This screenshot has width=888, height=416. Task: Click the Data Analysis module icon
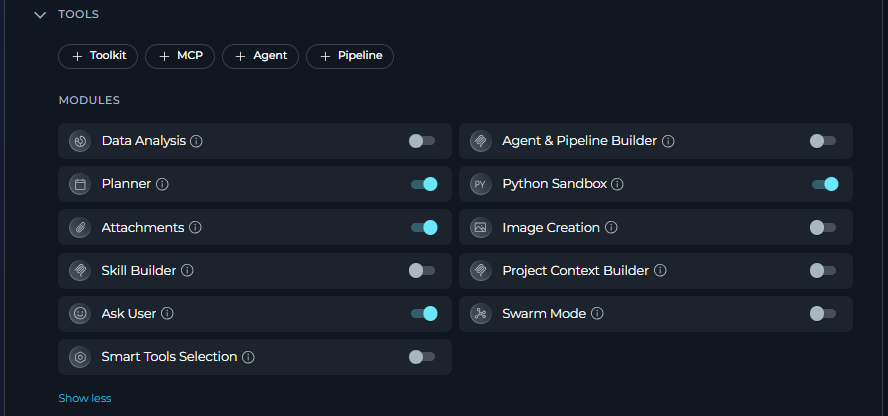tap(80, 141)
